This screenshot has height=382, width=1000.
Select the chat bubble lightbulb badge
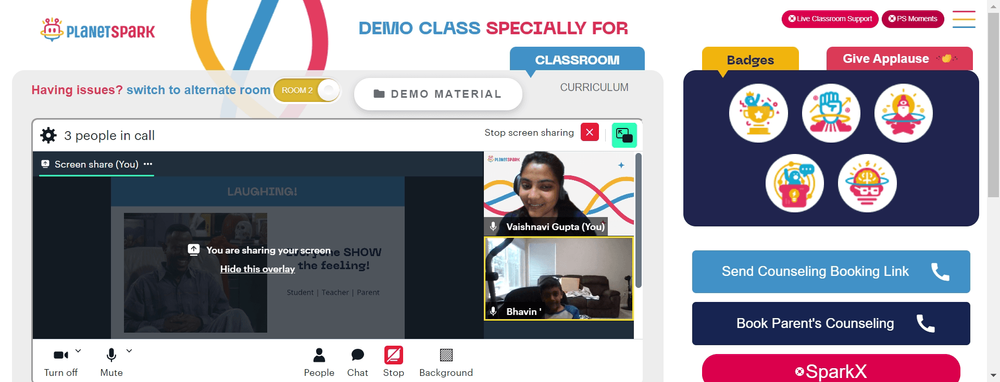[795, 183]
